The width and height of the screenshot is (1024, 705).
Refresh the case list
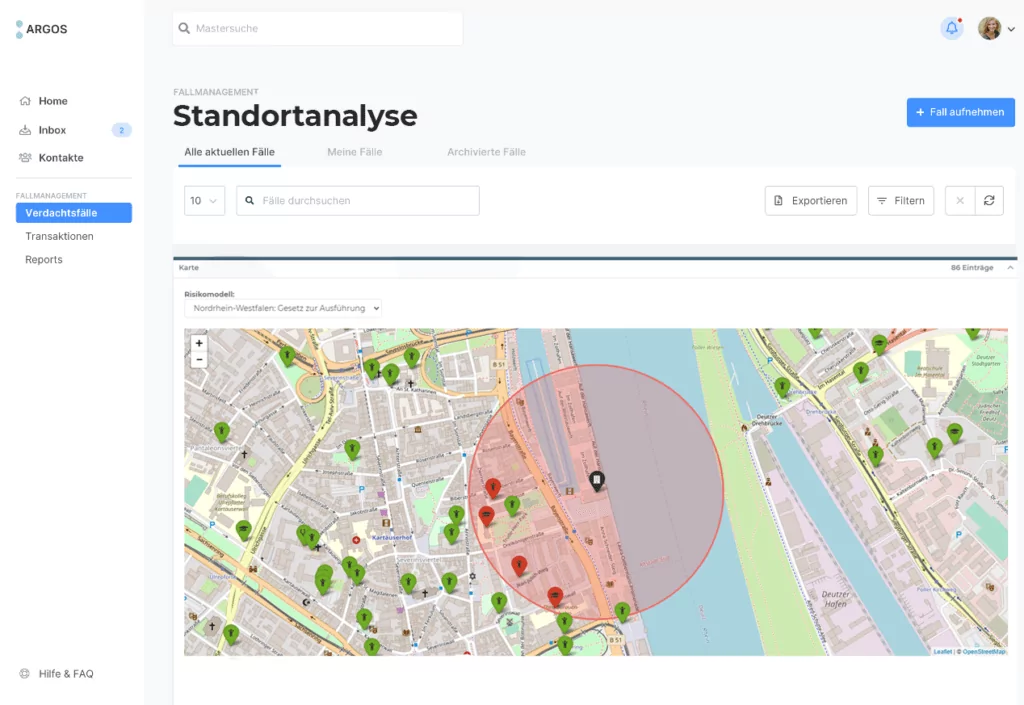click(989, 201)
